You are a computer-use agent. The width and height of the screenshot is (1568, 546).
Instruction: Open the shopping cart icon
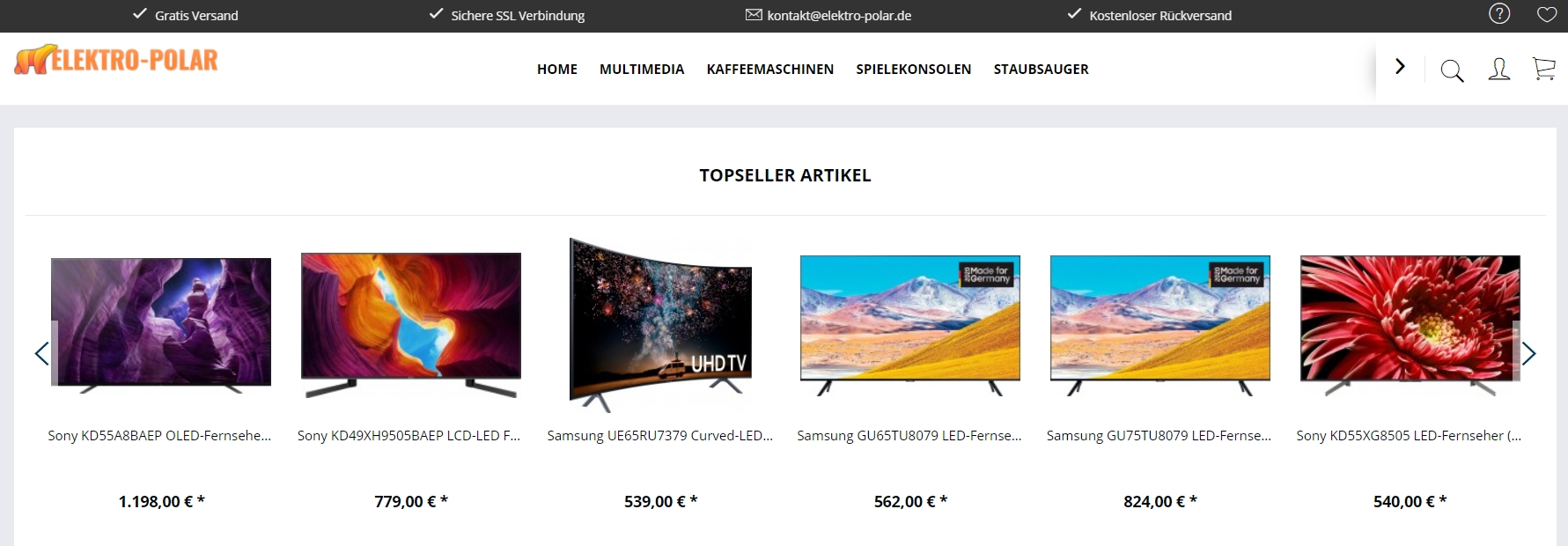coord(1543,70)
